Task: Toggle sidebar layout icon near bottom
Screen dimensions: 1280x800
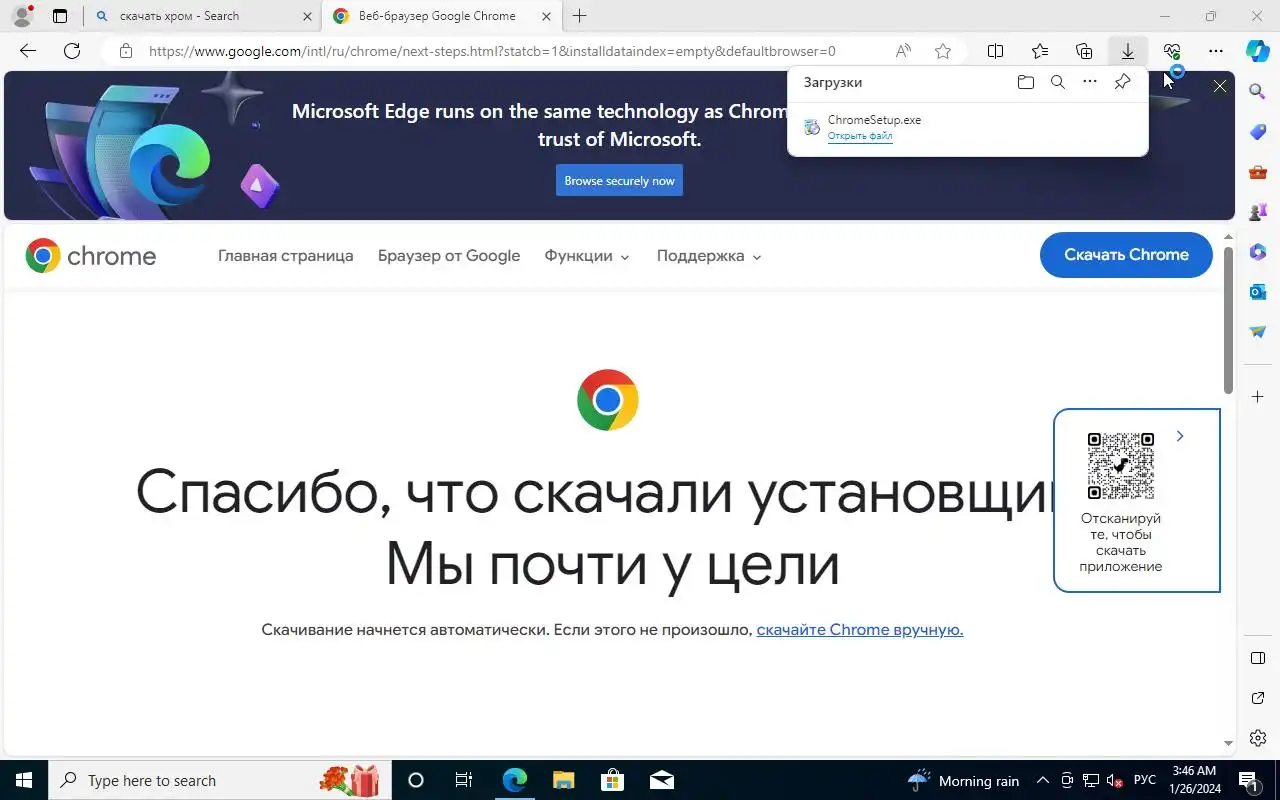Action: click(1258, 658)
